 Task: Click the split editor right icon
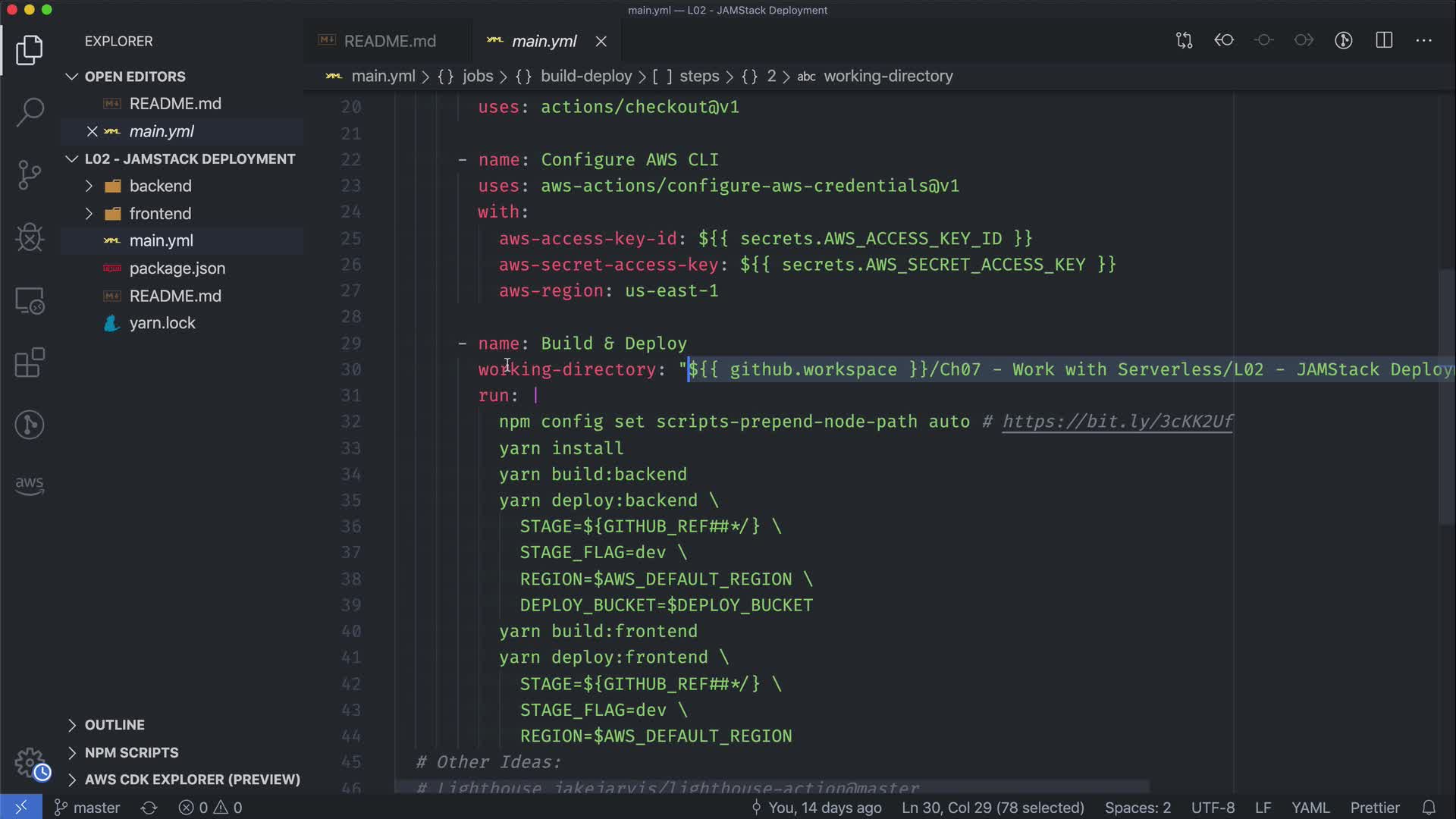coord(1384,40)
